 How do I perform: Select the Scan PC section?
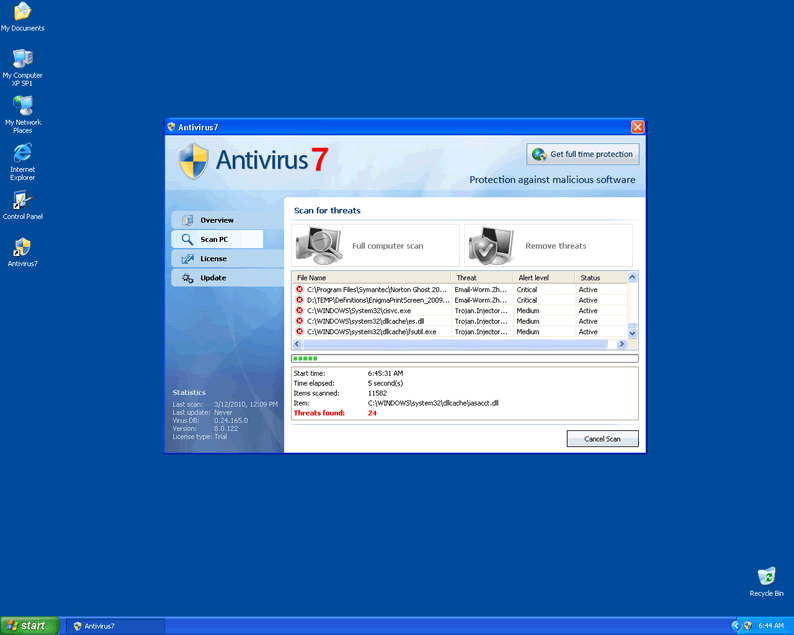[x=214, y=240]
